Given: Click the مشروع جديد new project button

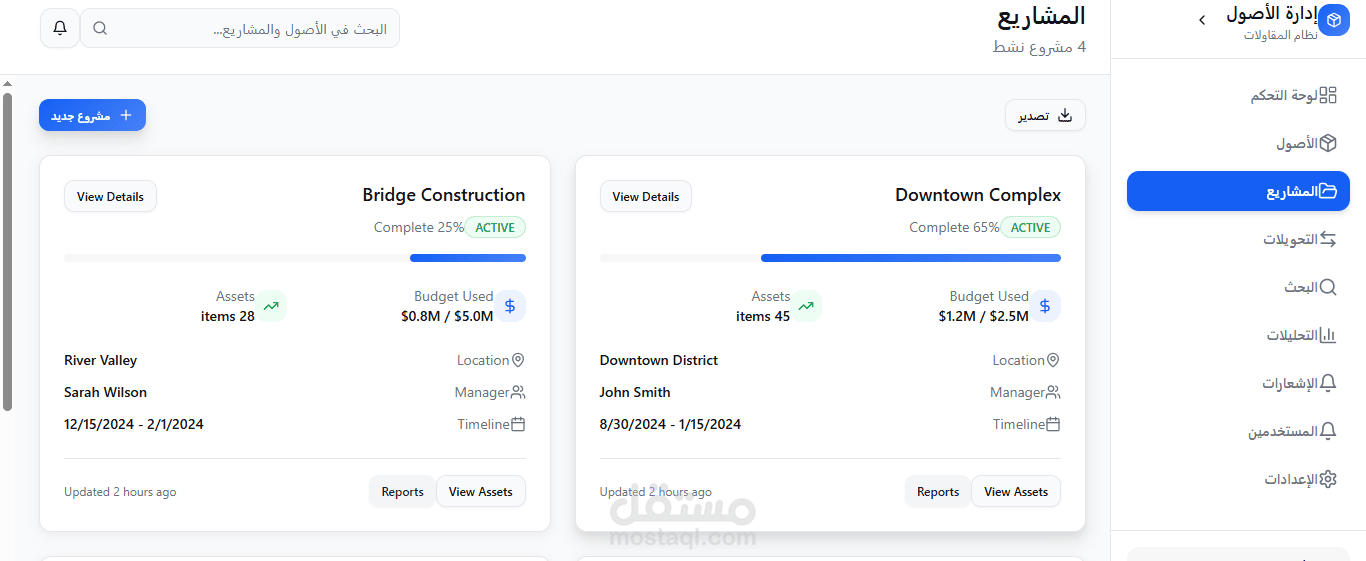Looking at the screenshot, I should 92,115.
